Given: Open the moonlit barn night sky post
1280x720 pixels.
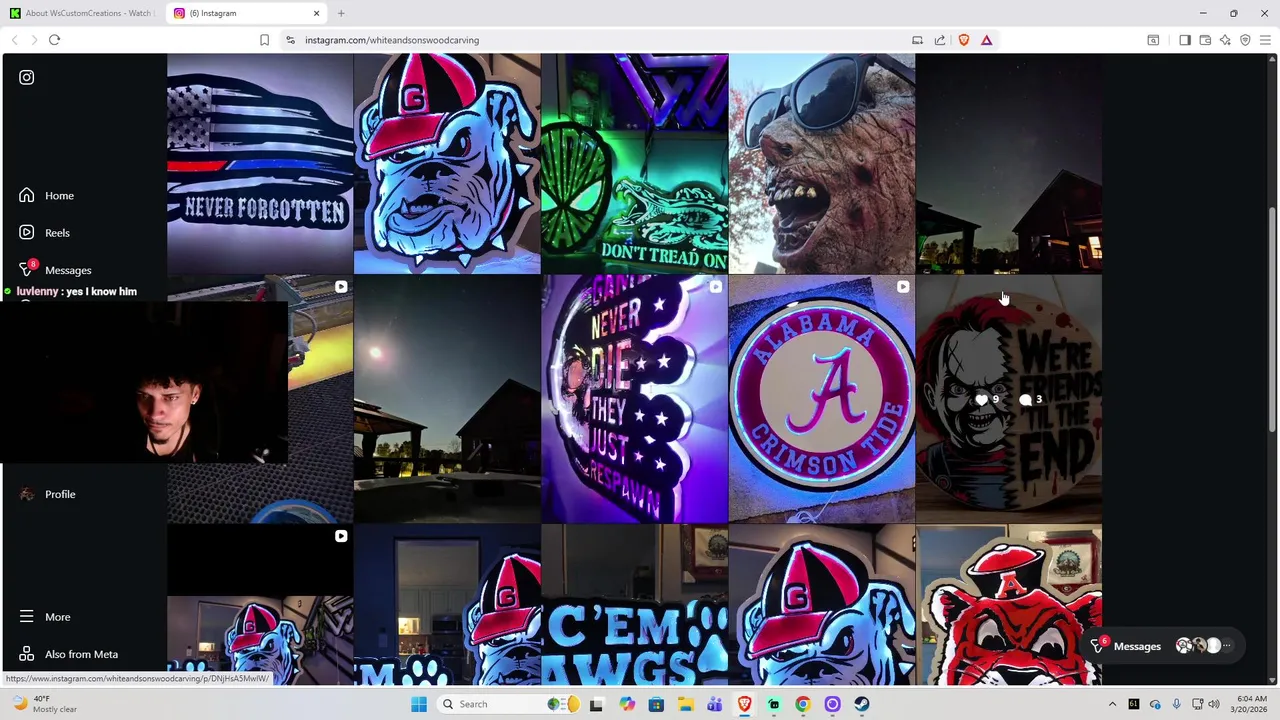Looking at the screenshot, I should click(447, 400).
